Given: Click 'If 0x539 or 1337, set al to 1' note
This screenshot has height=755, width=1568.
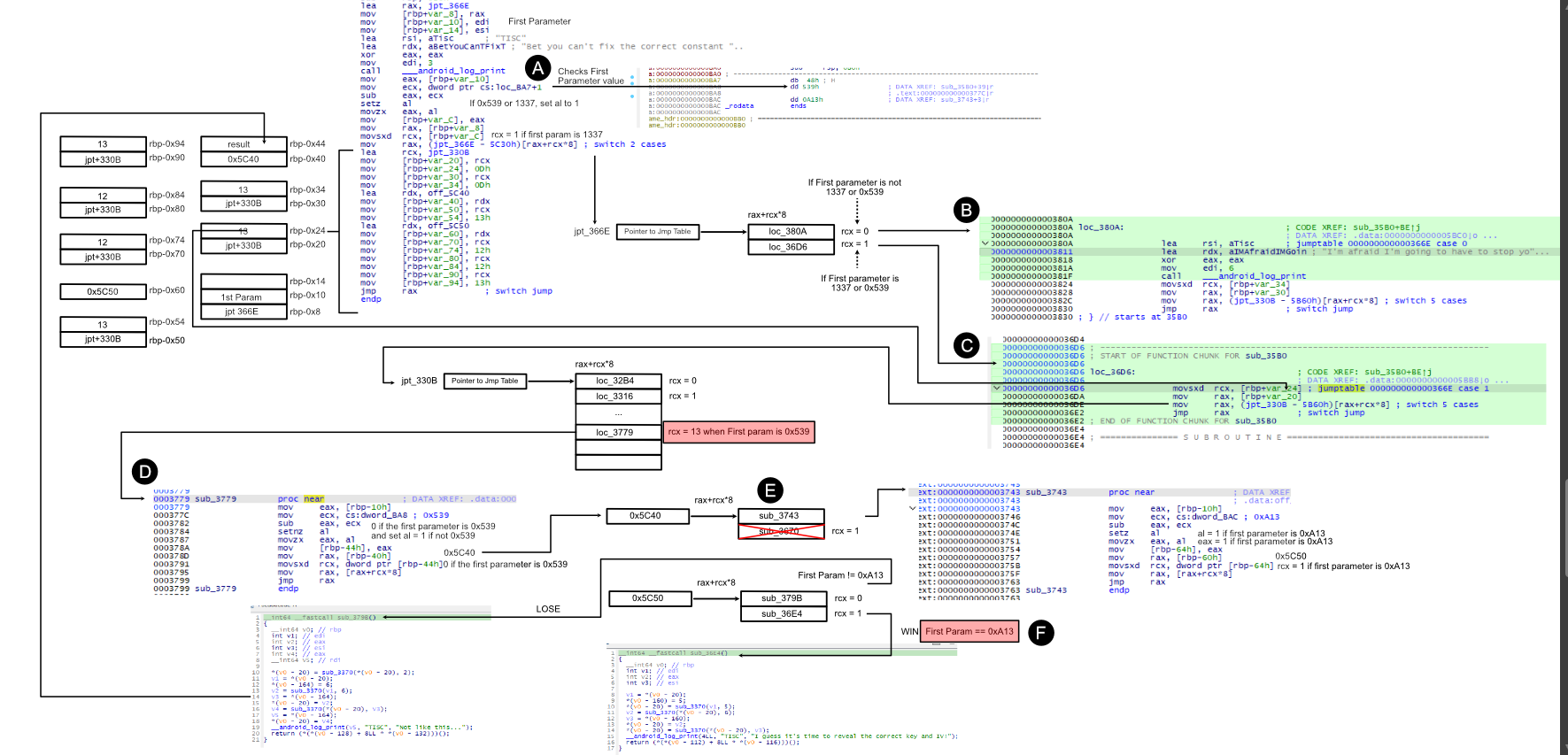Looking at the screenshot, I should pyautogui.click(x=524, y=104).
